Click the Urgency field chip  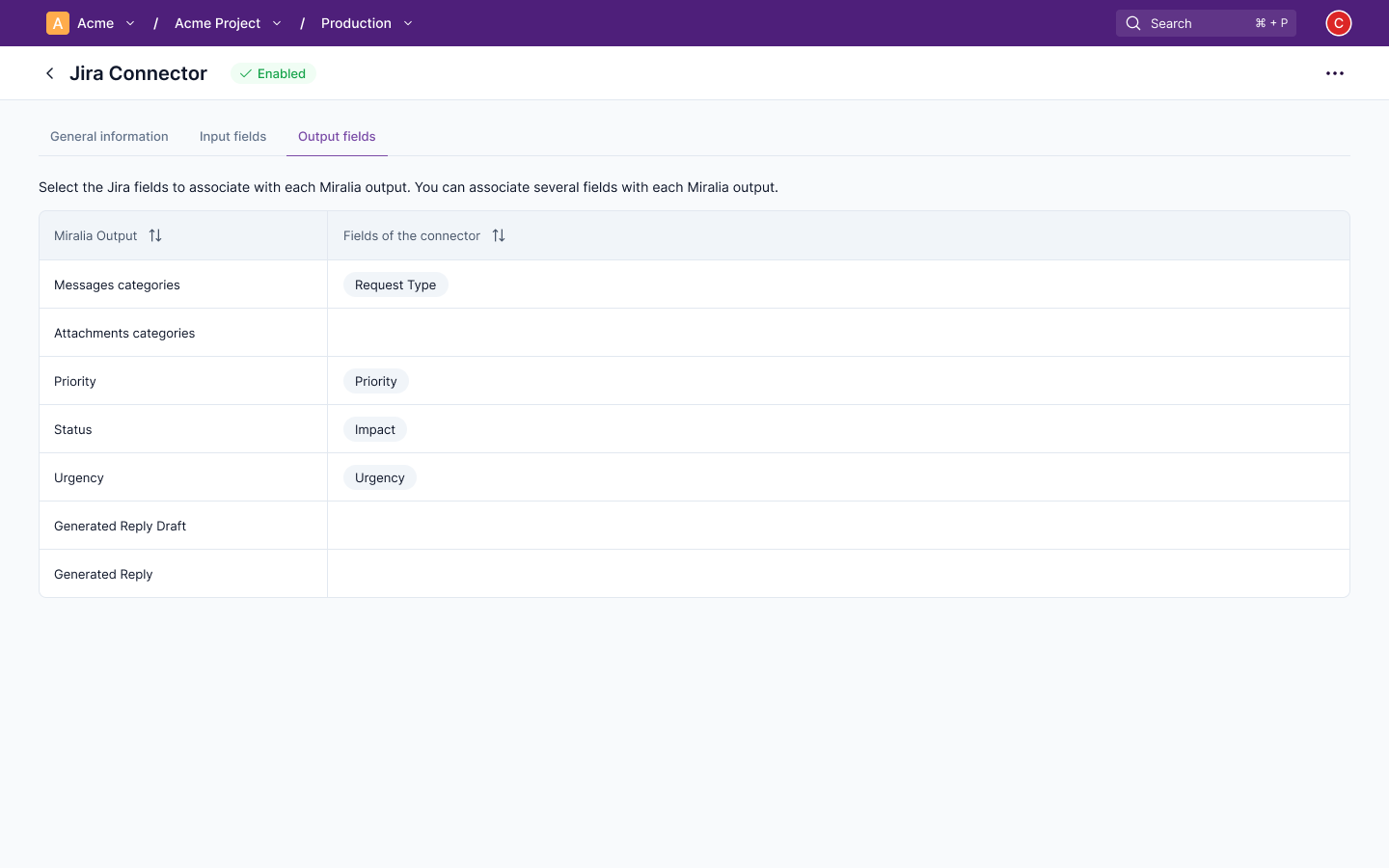(x=380, y=477)
